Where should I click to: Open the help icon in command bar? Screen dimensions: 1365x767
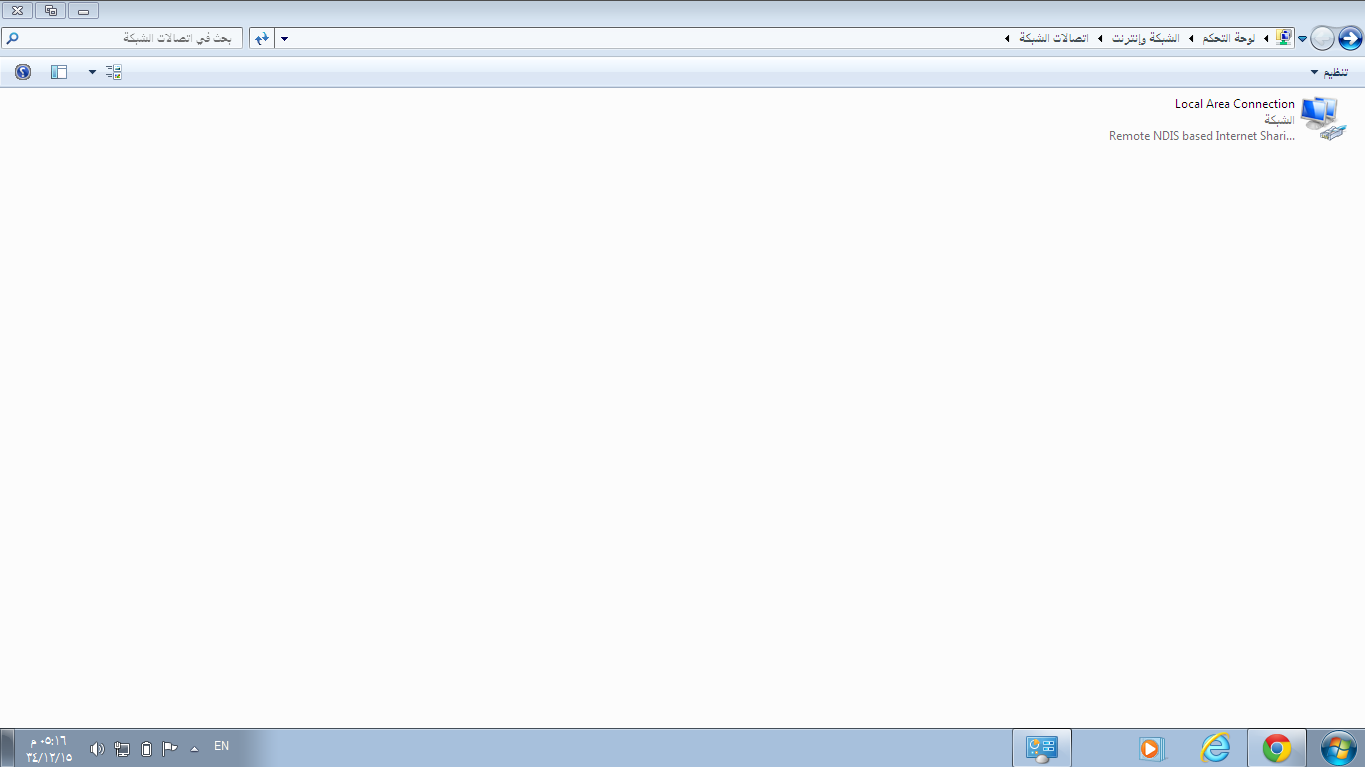click(23, 72)
